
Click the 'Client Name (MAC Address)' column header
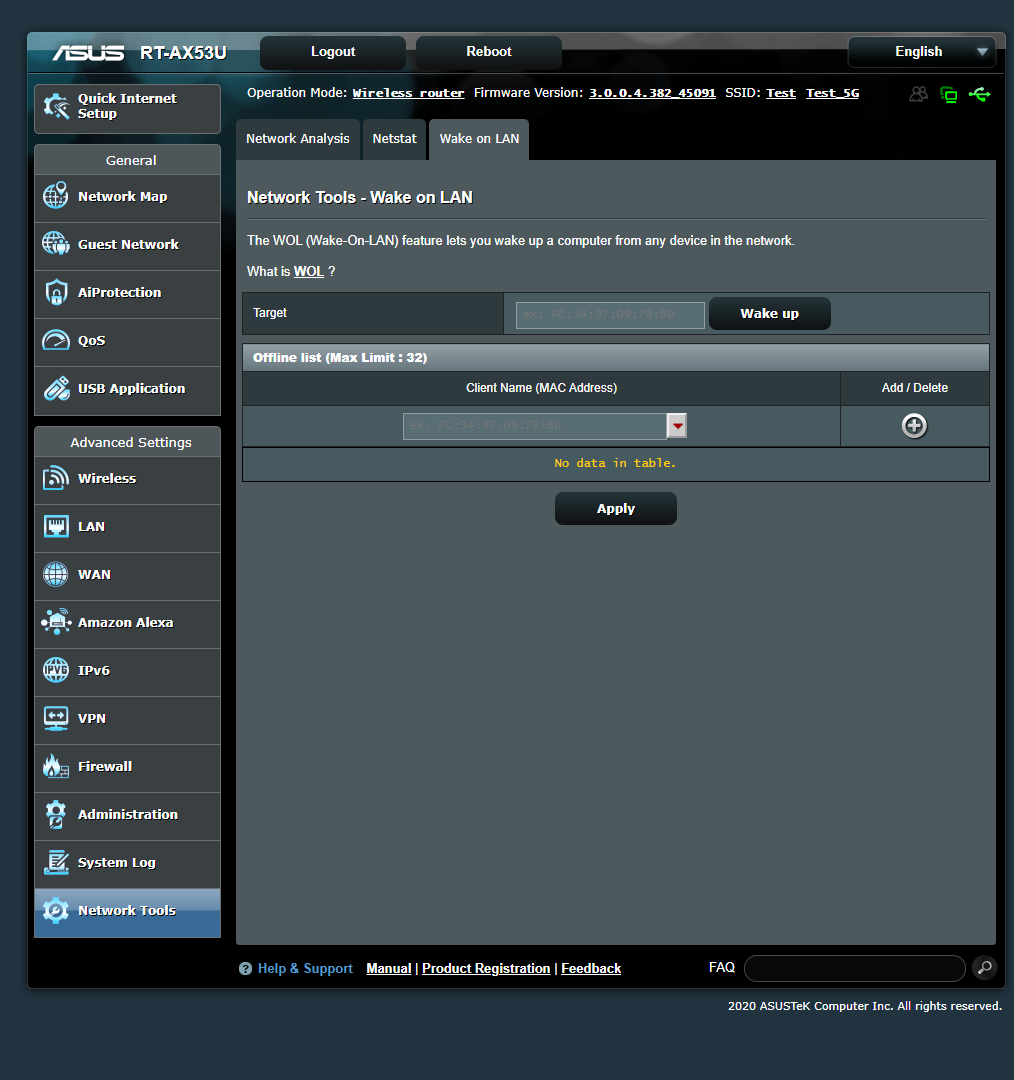541,388
